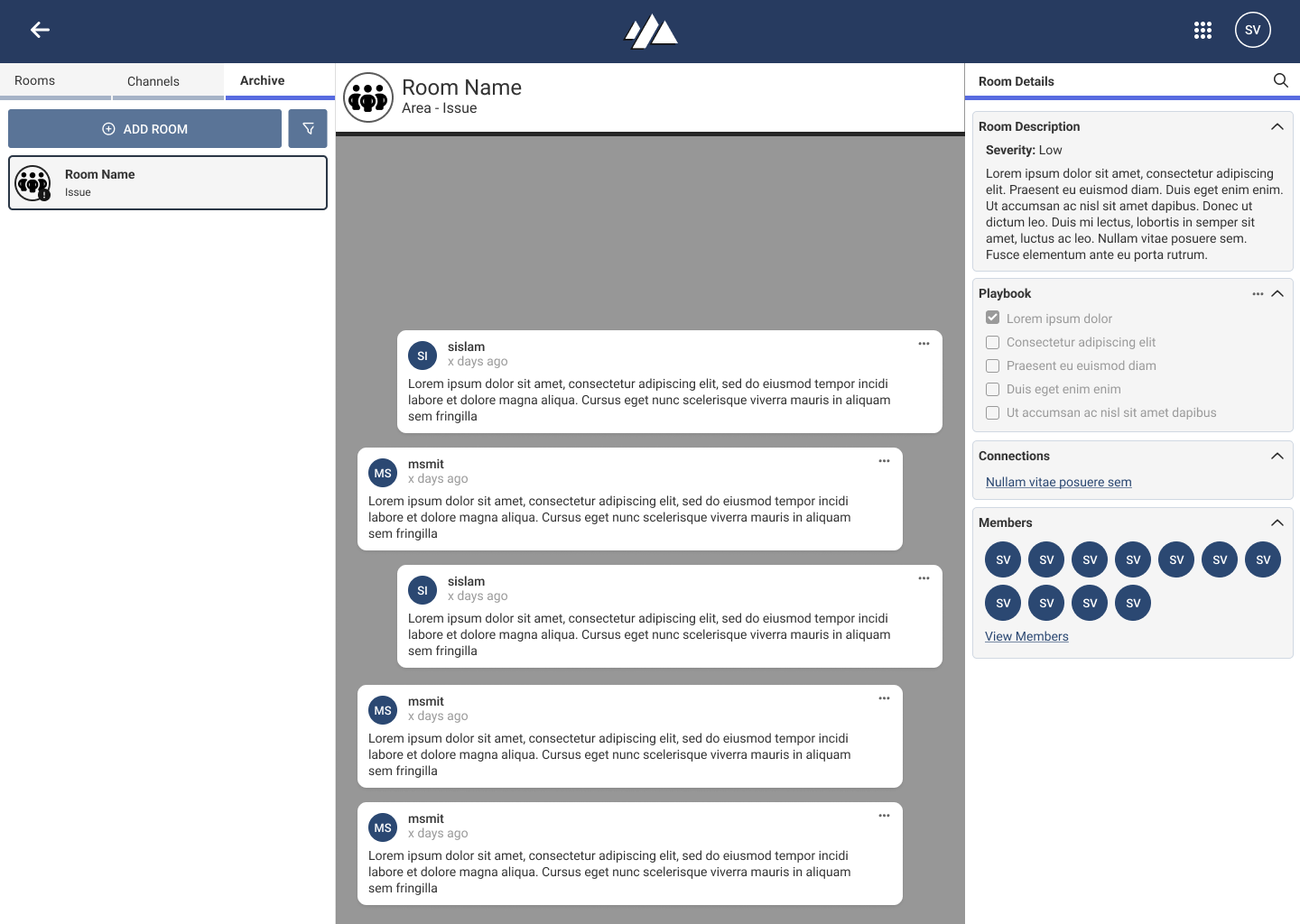The width and height of the screenshot is (1300, 924).
Task: Open the apps grid menu
Action: point(1202,31)
